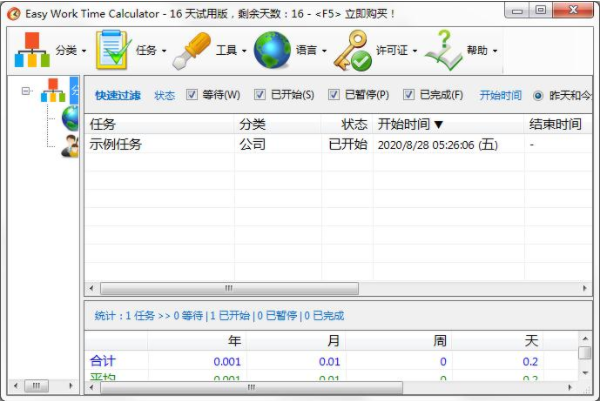600x401 pixels.
Task: Click the 年 column header in statistics
Action: pyautogui.click(x=234, y=341)
